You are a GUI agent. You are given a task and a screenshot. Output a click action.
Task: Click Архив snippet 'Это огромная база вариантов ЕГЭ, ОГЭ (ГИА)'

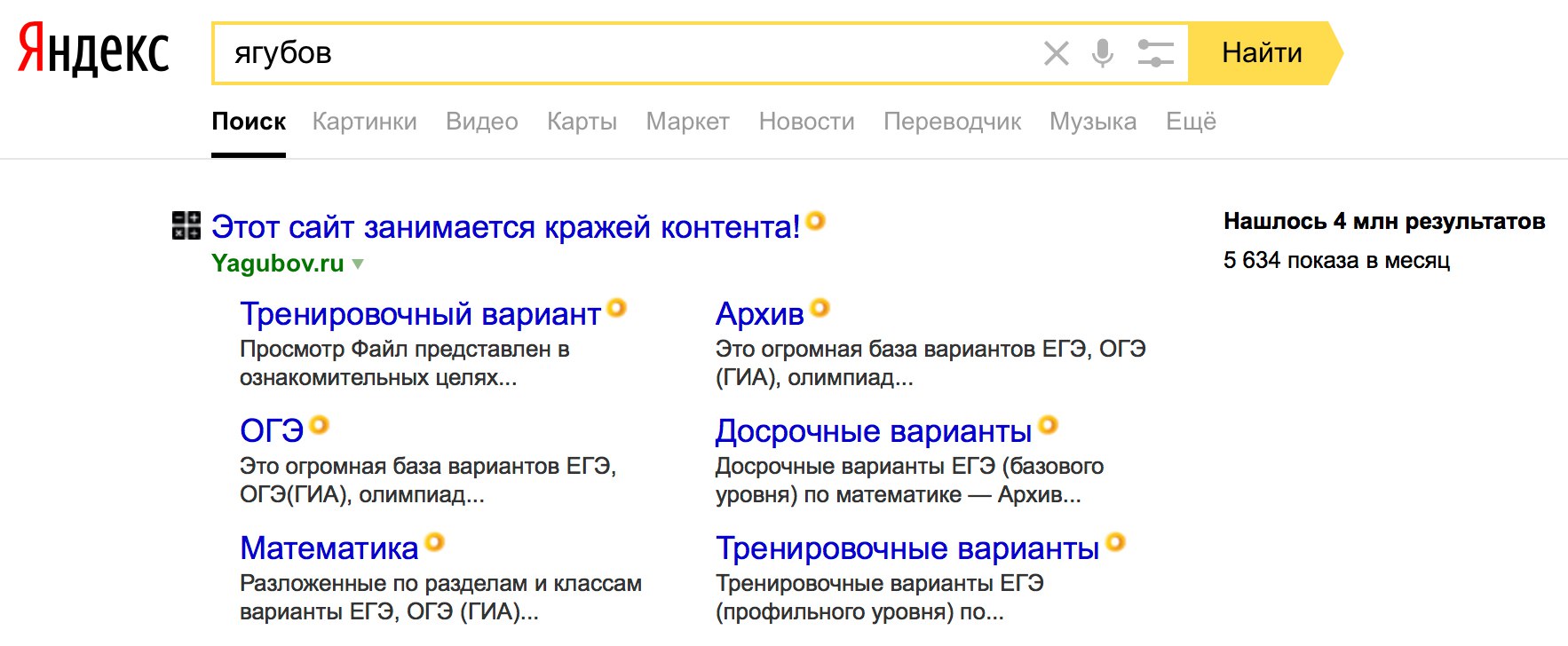tap(931, 363)
